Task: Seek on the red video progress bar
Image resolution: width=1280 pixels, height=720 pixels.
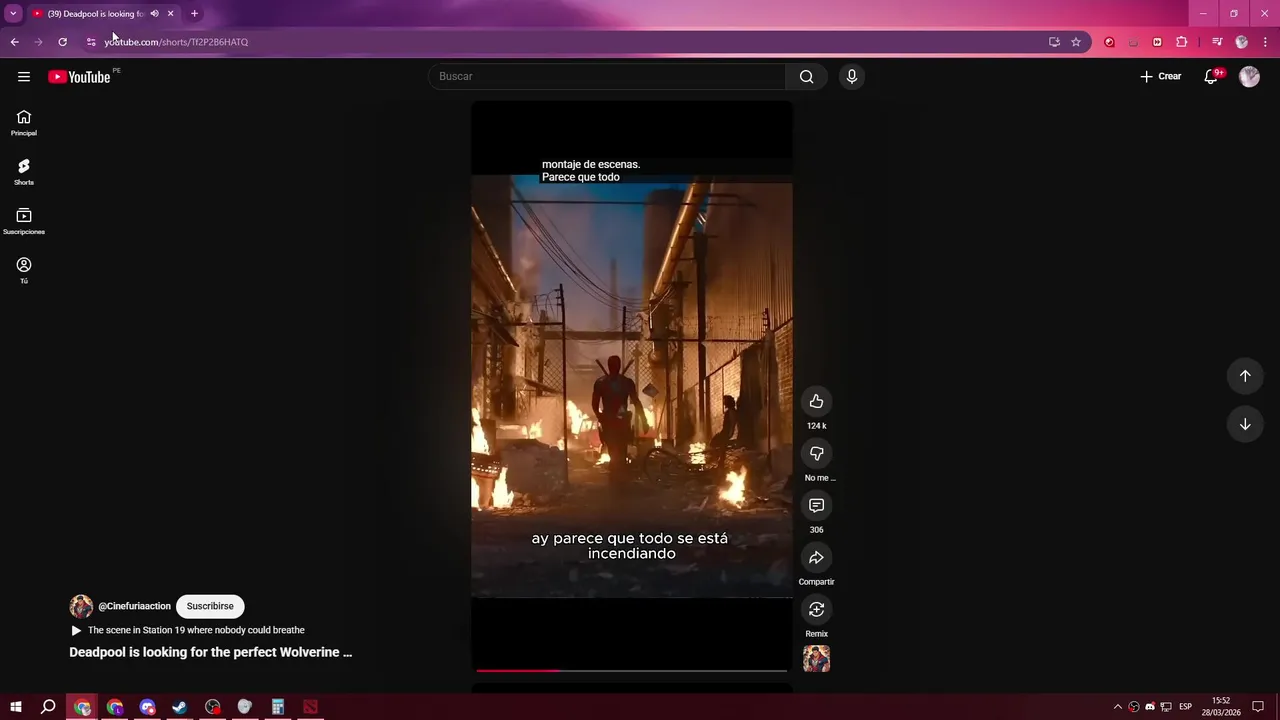Action: pos(632,670)
